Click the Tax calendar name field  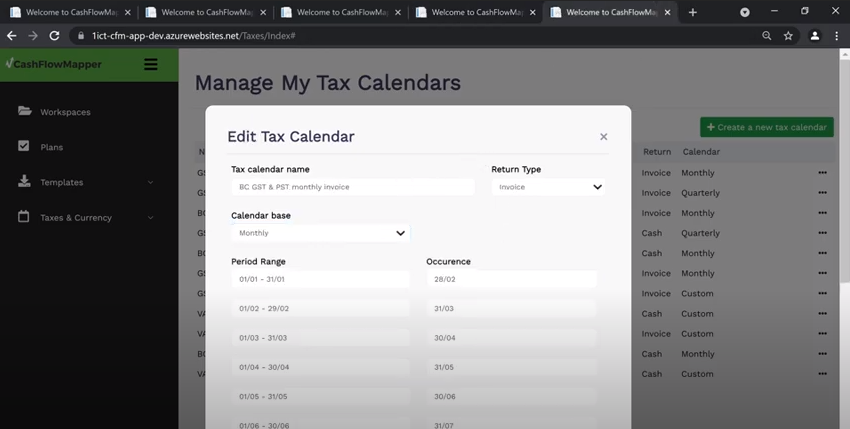(353, 187)
